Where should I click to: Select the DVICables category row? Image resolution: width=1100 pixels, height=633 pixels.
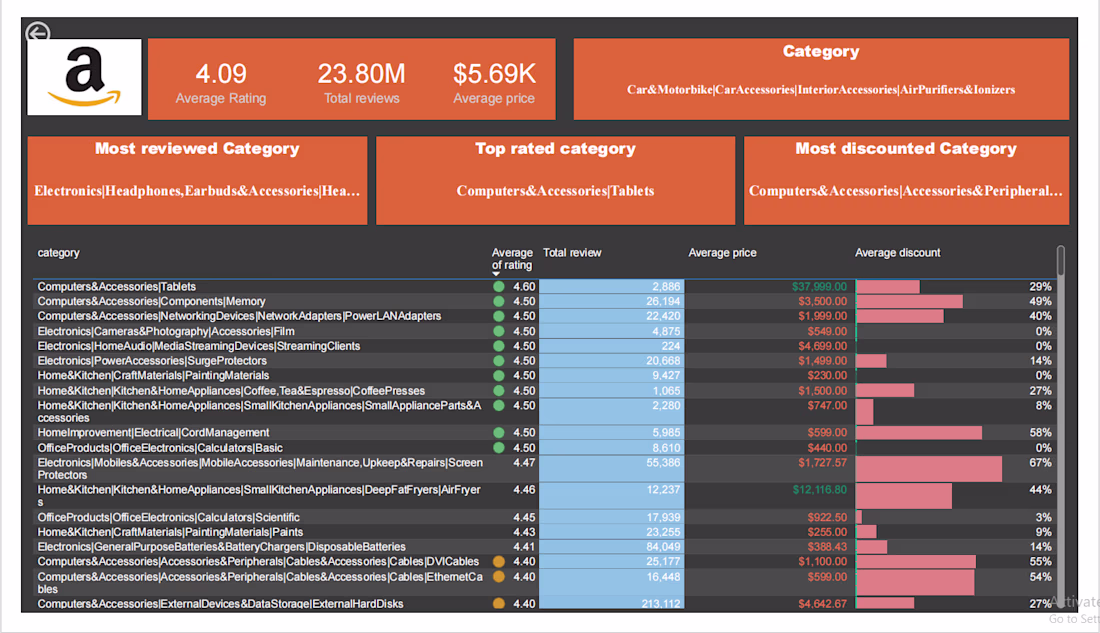[544, 561]
